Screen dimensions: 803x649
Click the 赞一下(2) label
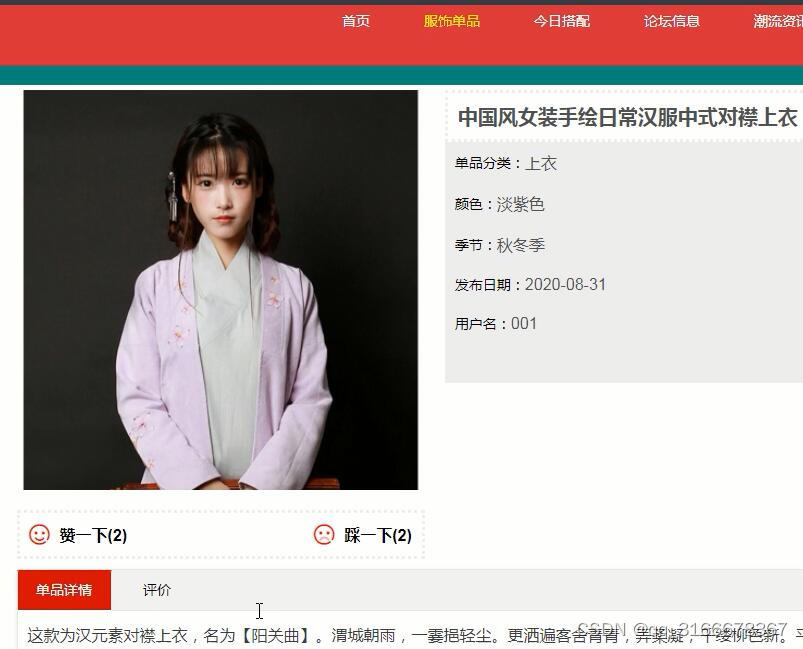tap(93, 535)
